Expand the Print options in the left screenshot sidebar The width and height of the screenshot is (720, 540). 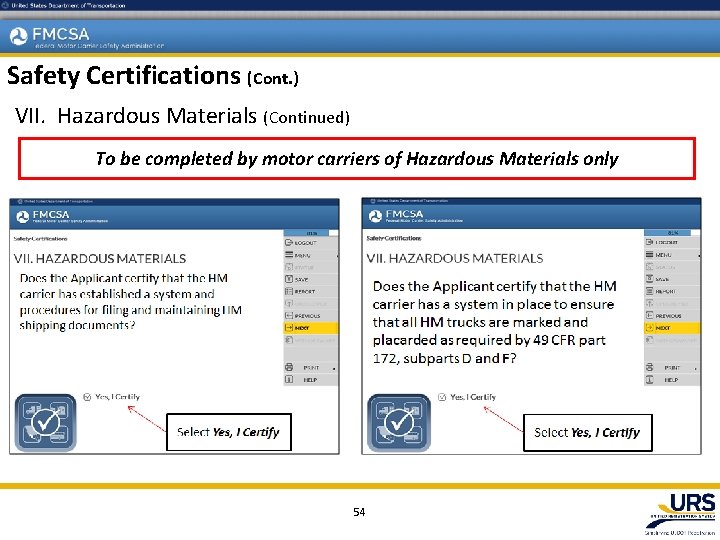(310, 367)
